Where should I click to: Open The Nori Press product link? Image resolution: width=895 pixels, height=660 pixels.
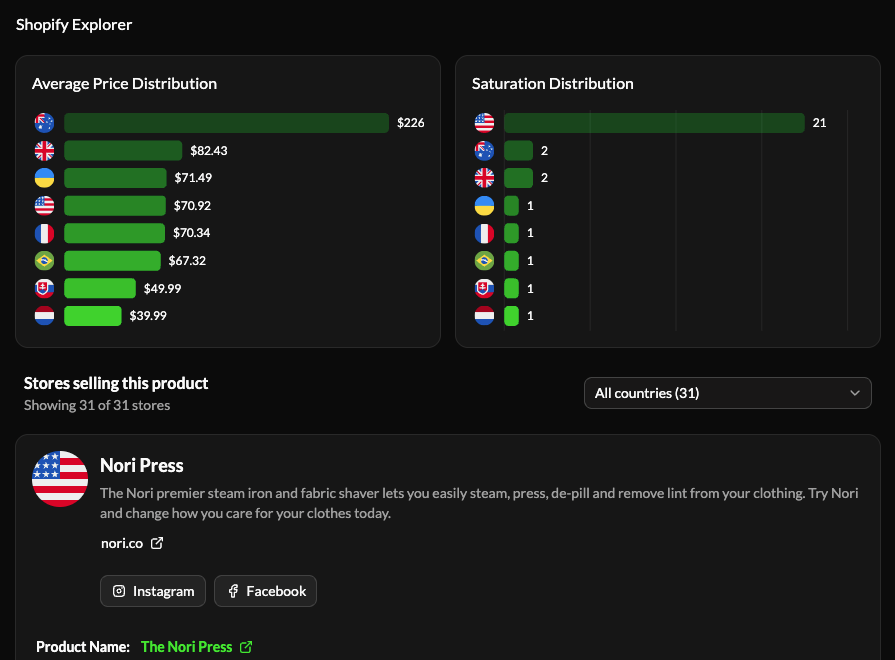click(x=186, y=647)
